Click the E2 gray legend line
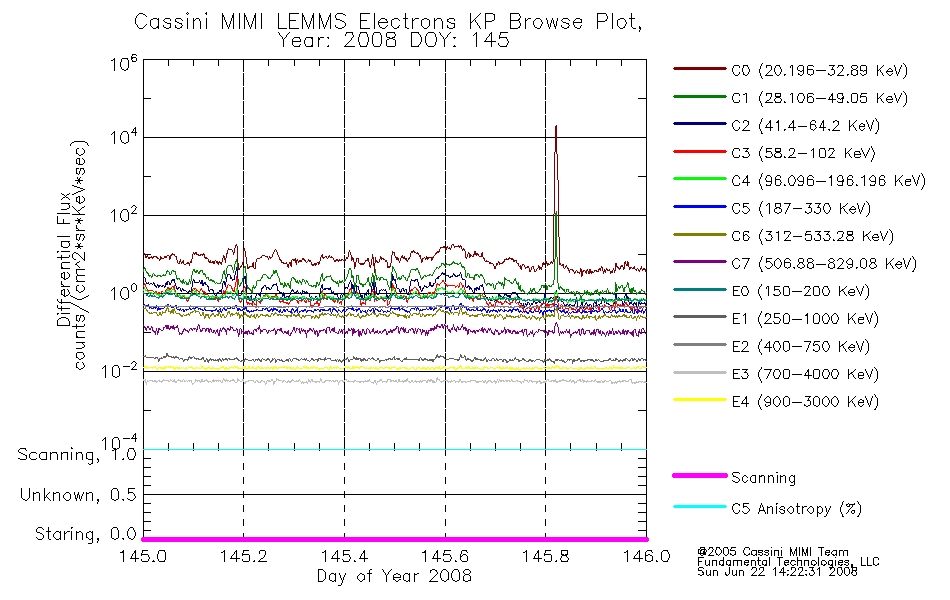This screenshot has width=950, height=600. coord(700,345)
